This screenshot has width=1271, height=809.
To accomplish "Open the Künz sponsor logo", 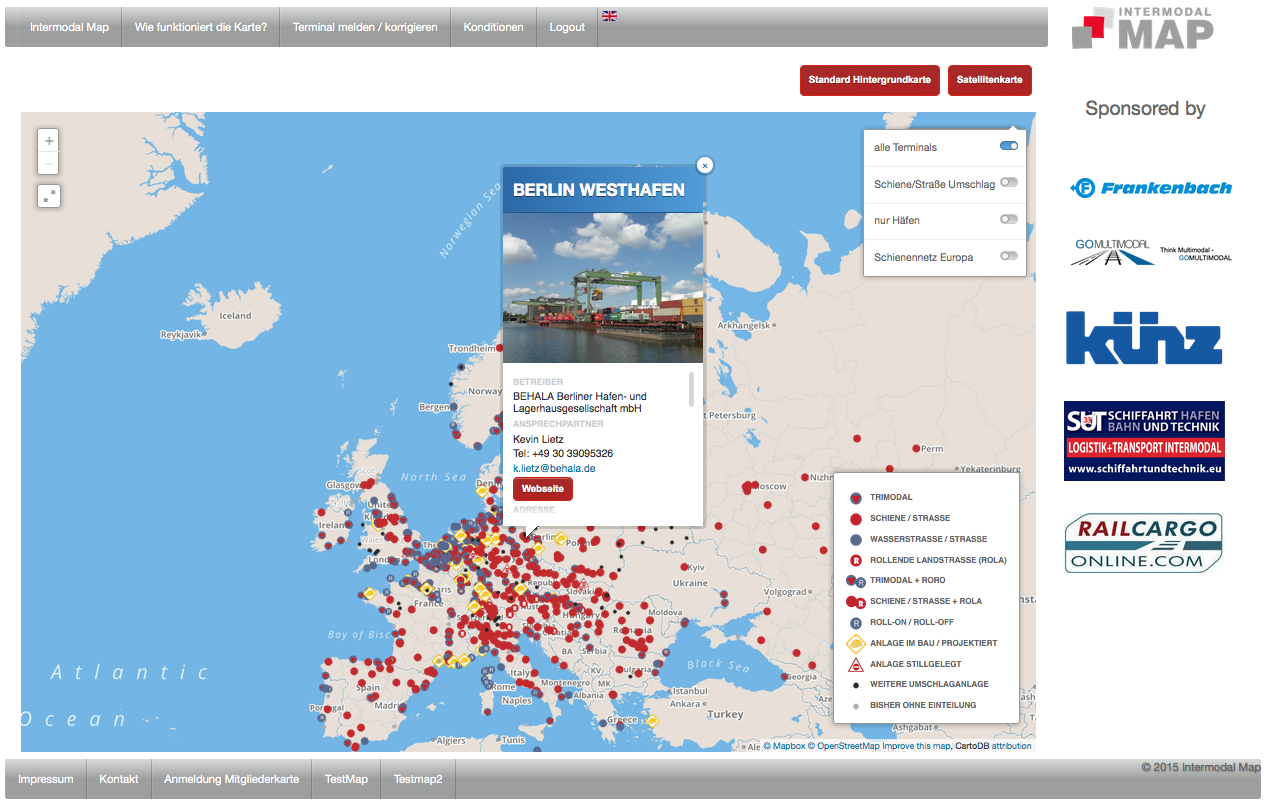I will [x=1144, y=337].
